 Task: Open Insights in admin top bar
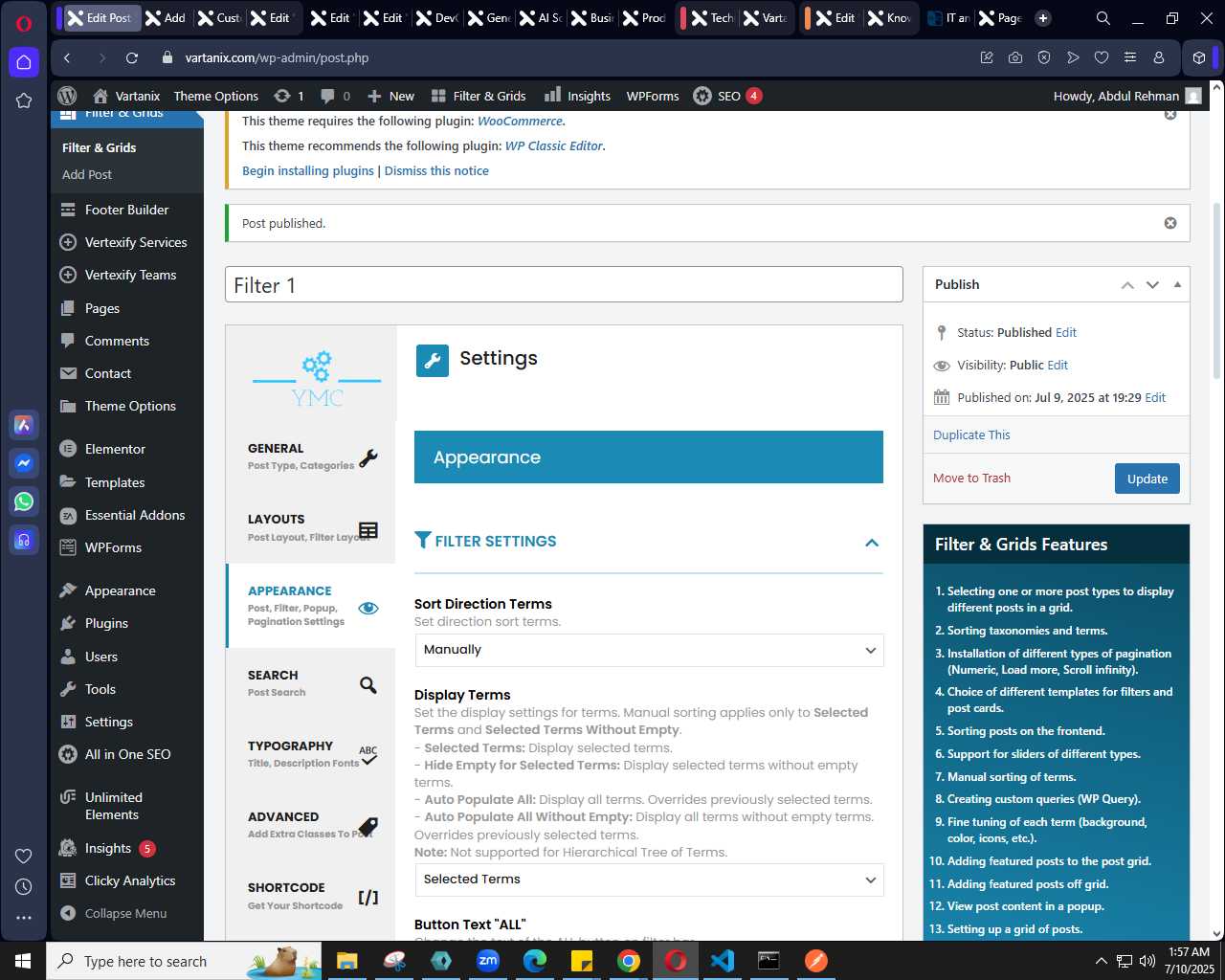577,96
